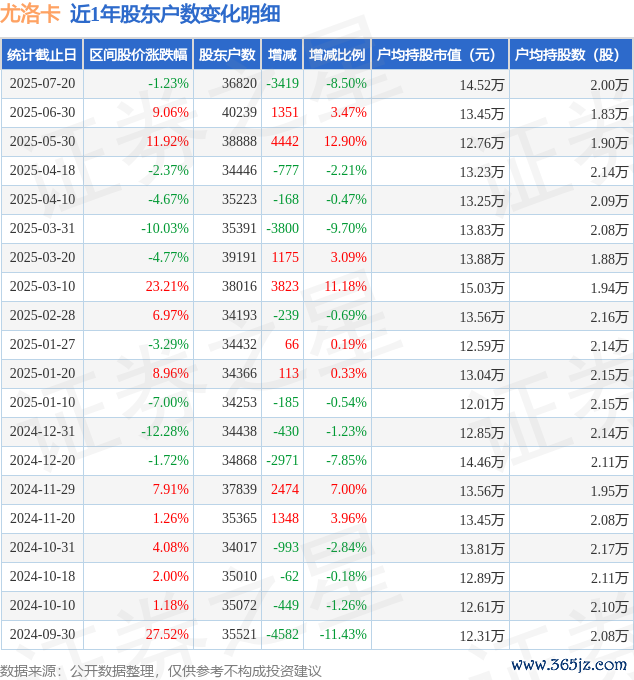Click the change ratio 11.18%

(345, 286)
